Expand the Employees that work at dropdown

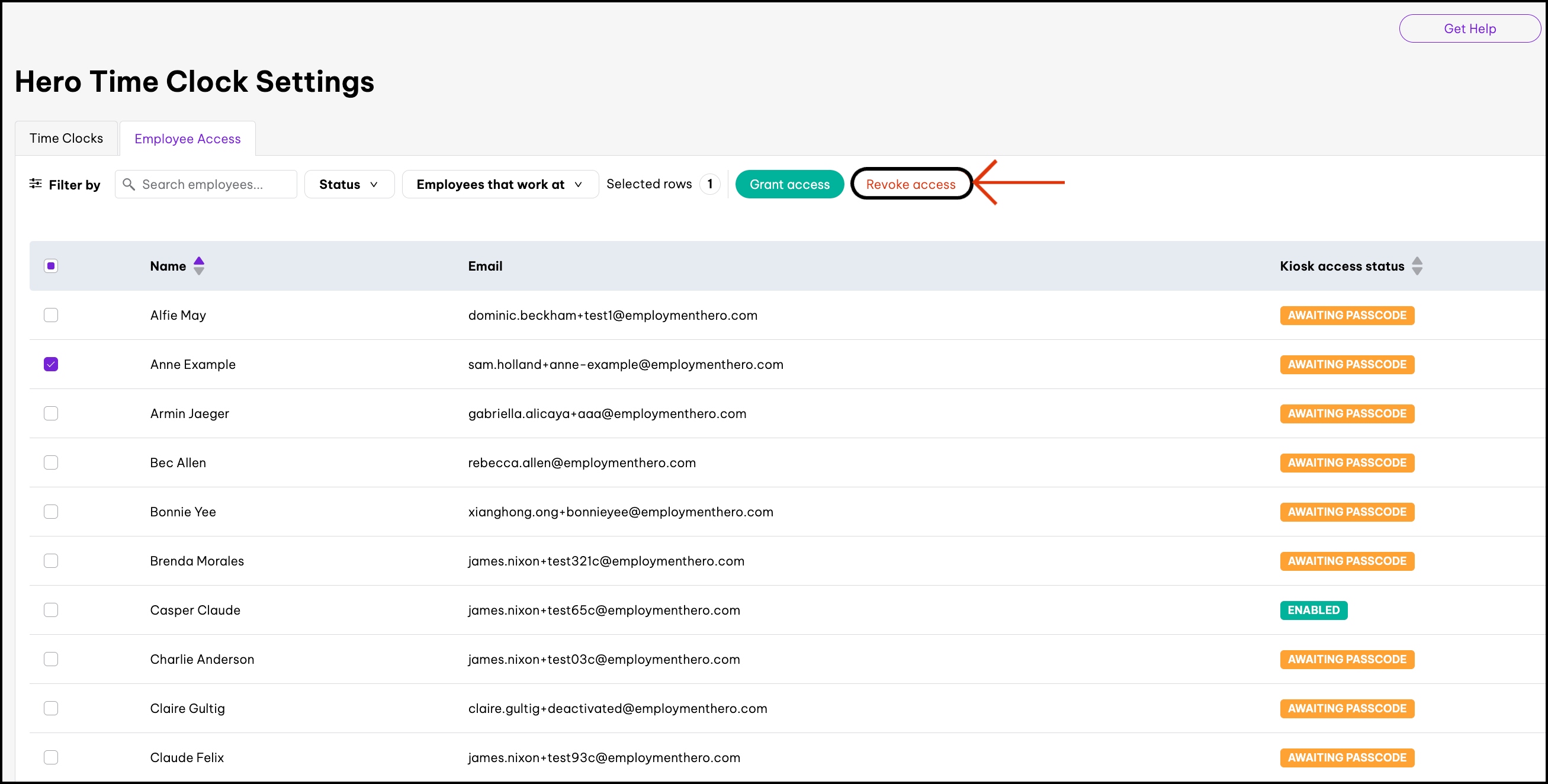click(x=499, y=184)
